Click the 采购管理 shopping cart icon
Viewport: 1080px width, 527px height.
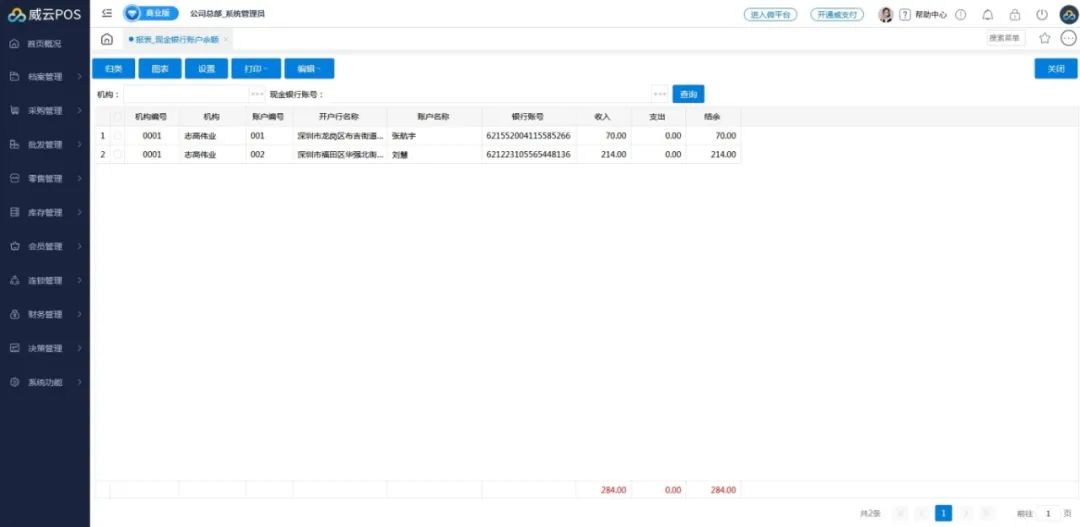tap(14, 111)
